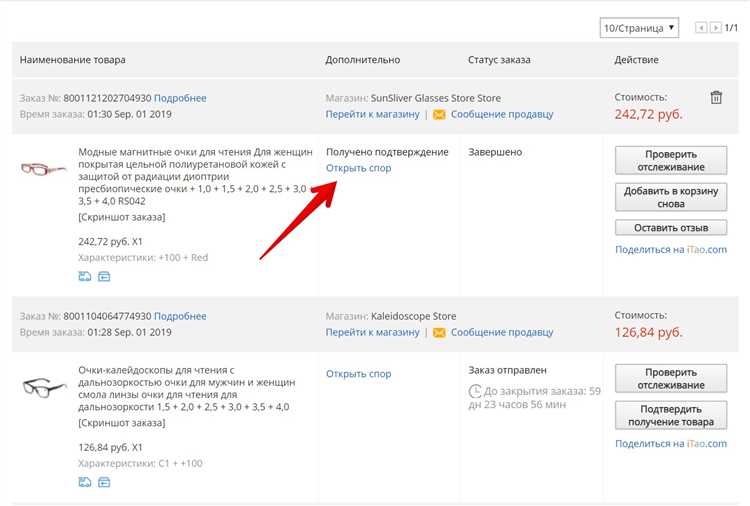The image size is (750, 506).
Task: Go to next page with right arrow
Action: (x=715, y=28)
